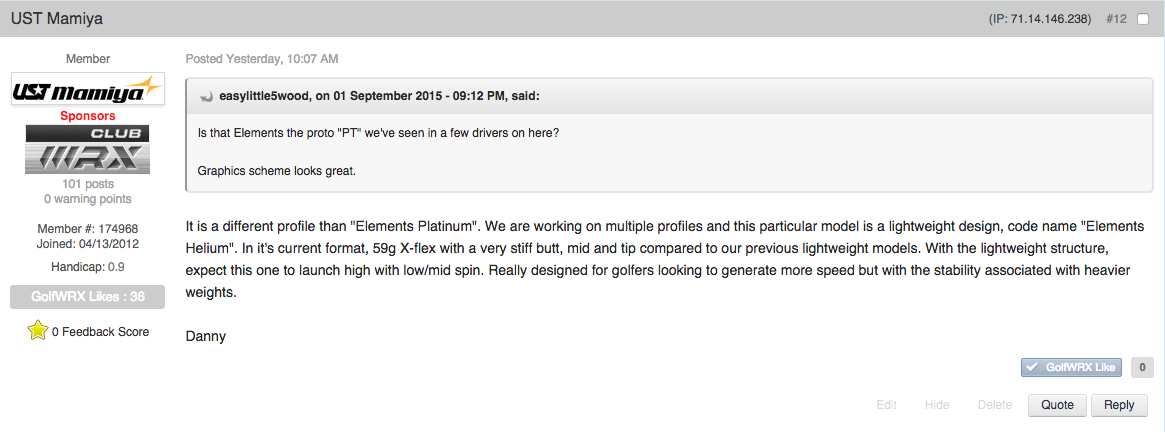Click the GolfWRX Likes : 36 badge
1165x432 pixels.
(x=88, y=297)
